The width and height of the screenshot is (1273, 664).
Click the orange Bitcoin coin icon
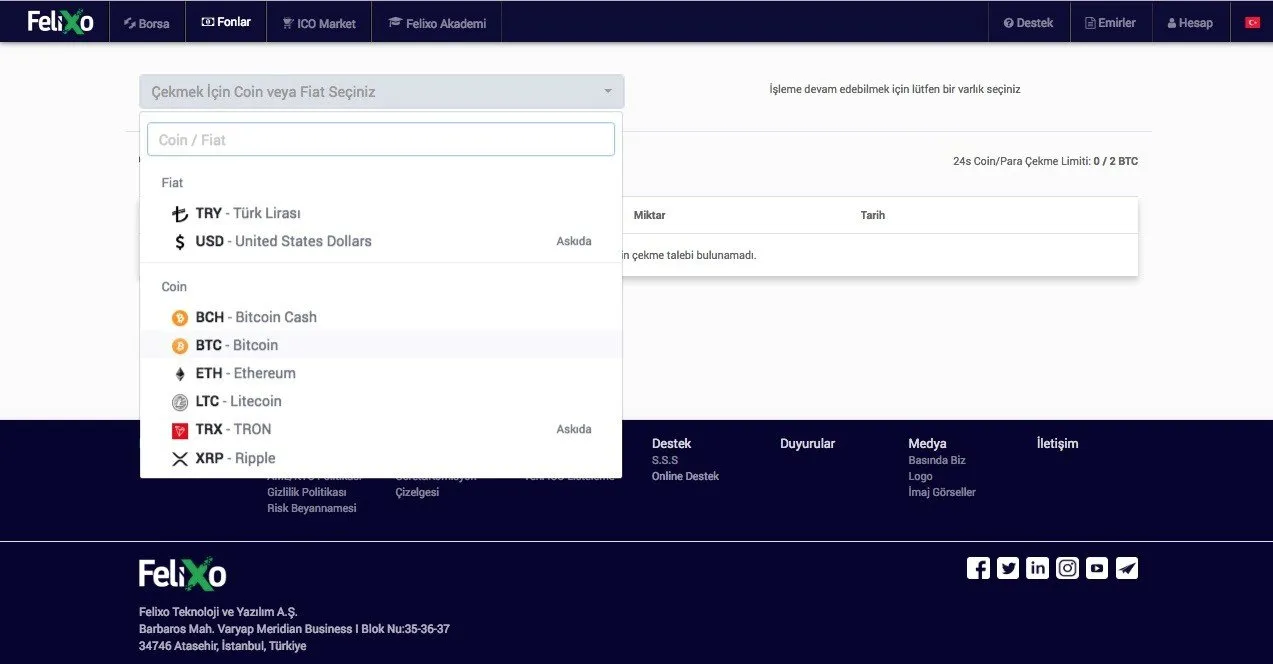coord(180,346)
